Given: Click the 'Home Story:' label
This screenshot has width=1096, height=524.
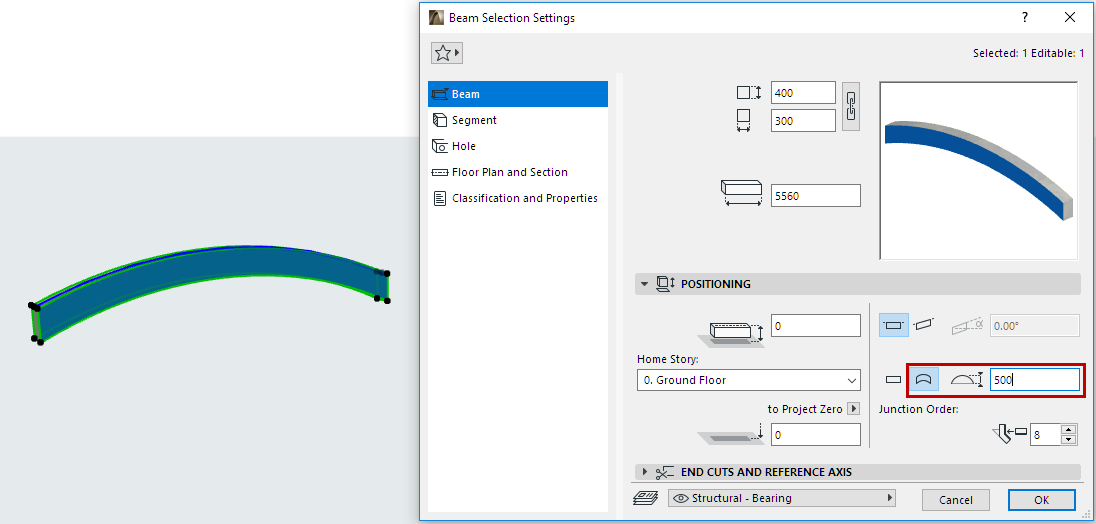Looking at the screenshot, I should (668, 359).
